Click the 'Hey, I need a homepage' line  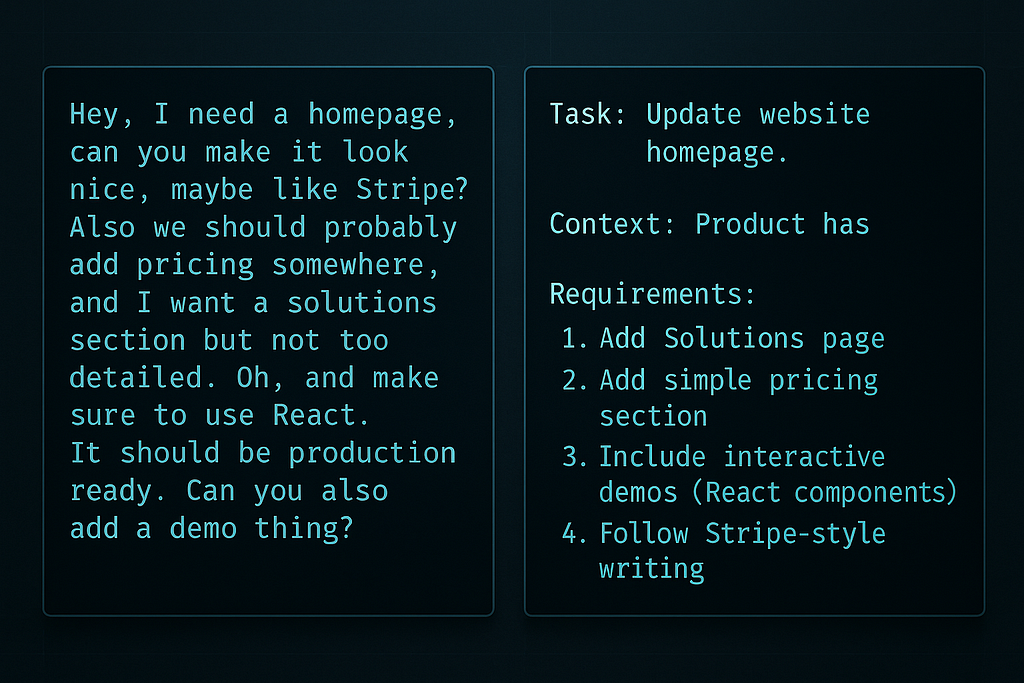tap(263, 115)
